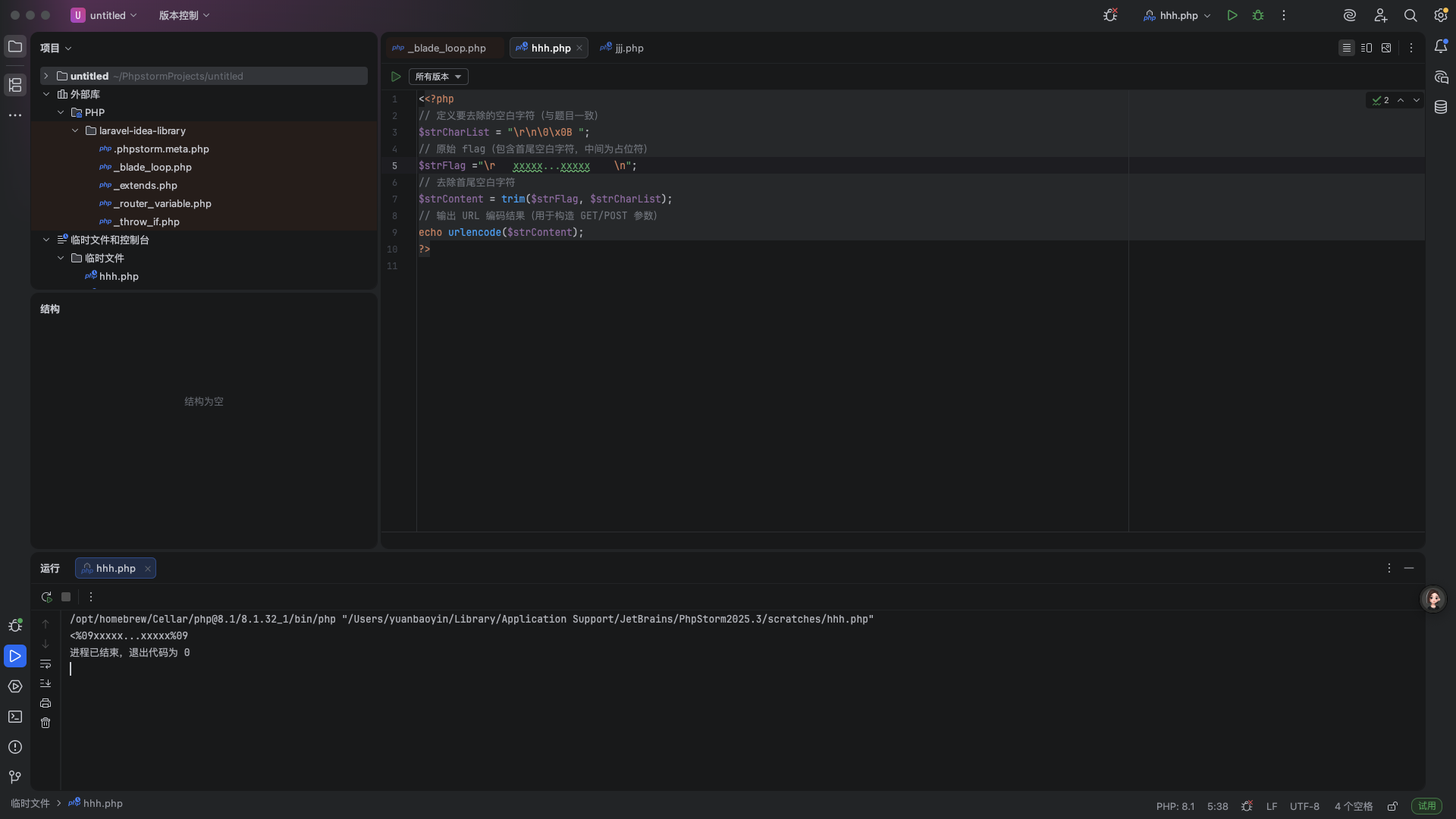Click the LF line separator status item
1456x819 pixels.
coord(1272,806)
